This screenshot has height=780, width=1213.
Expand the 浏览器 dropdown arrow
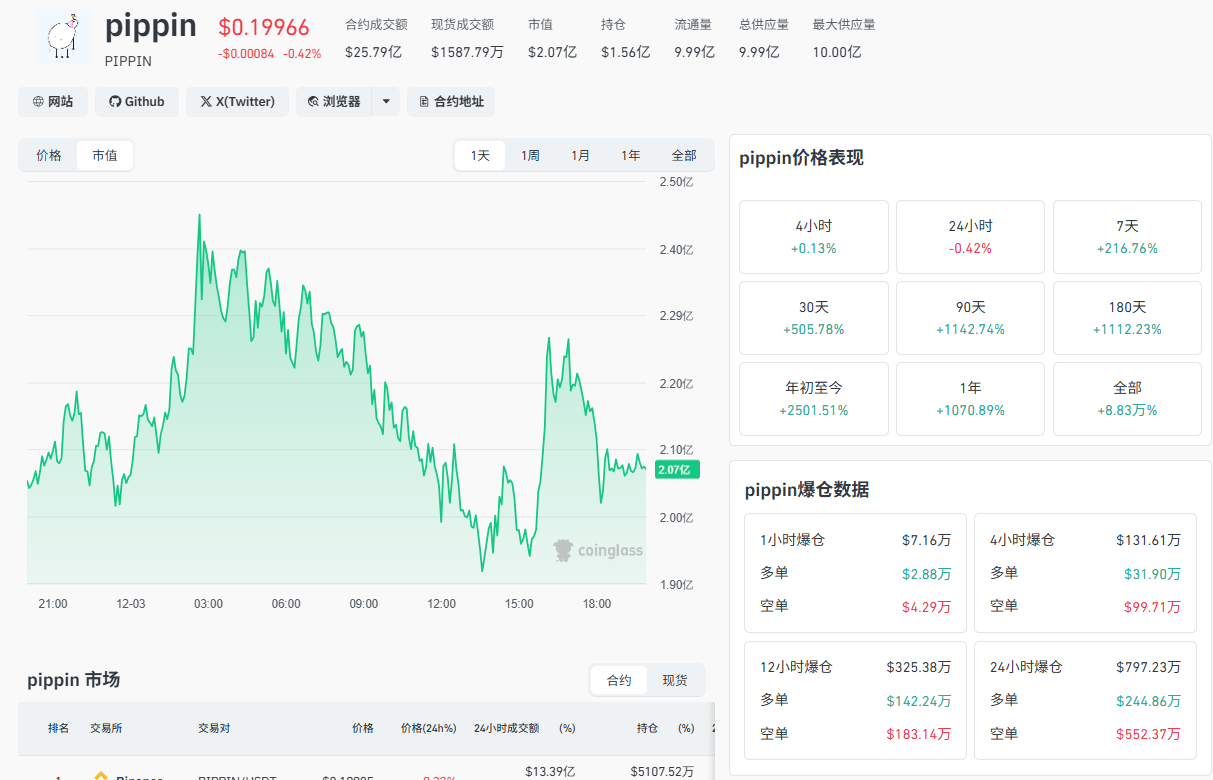[386, 101]
